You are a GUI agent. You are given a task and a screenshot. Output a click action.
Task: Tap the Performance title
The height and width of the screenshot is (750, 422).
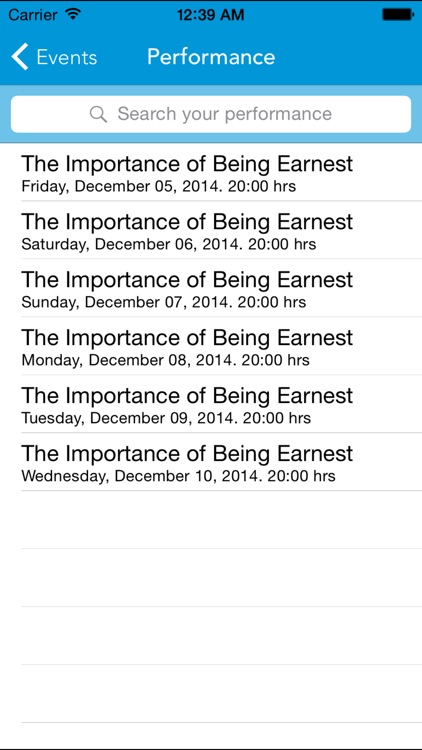coord(211,56)
